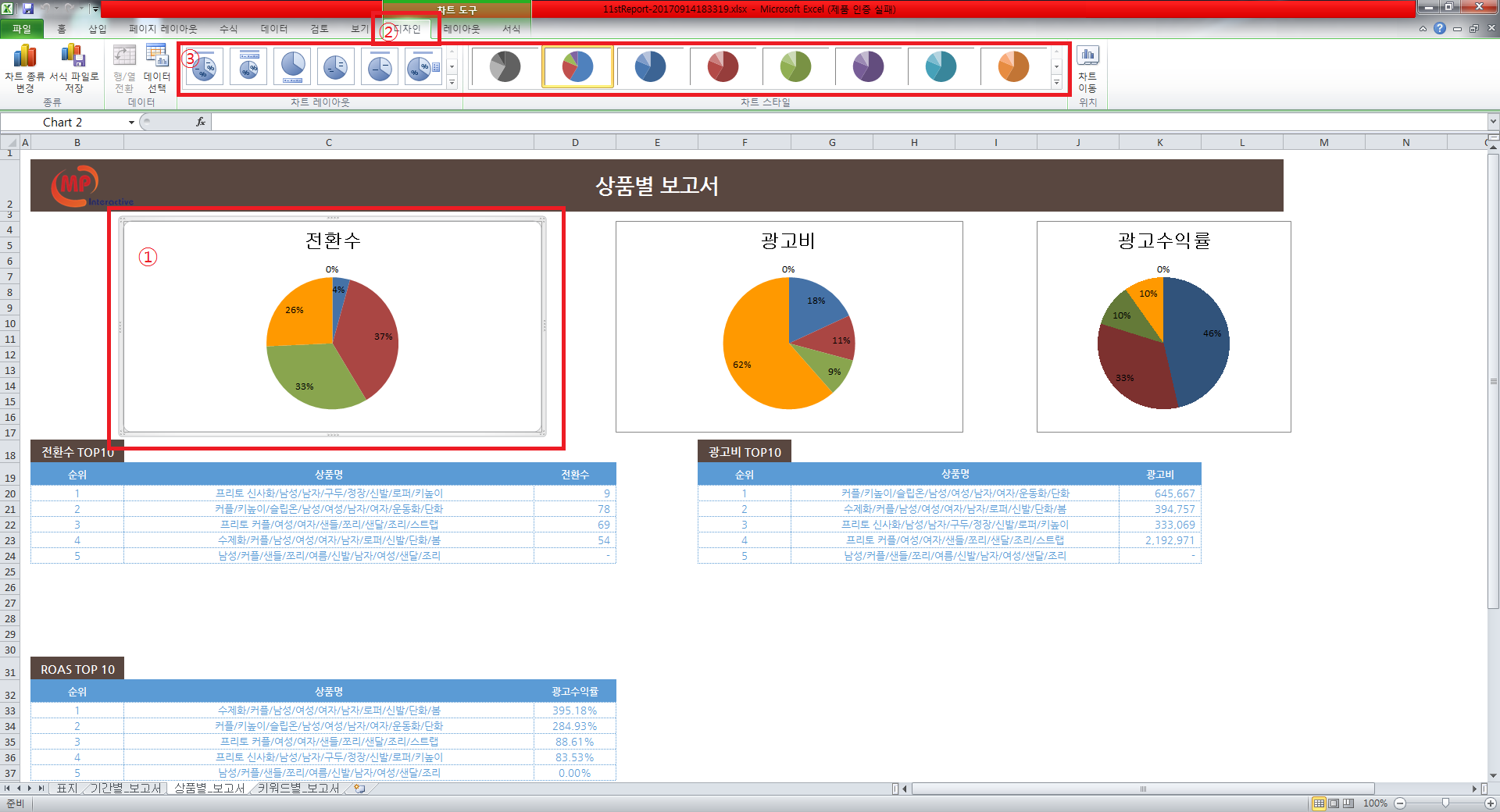Switch to Page Layout view in status bar
Image resolution: width=1500 pixels, height=812 pixels.
pyautogui.click(x=1334, y=803)
